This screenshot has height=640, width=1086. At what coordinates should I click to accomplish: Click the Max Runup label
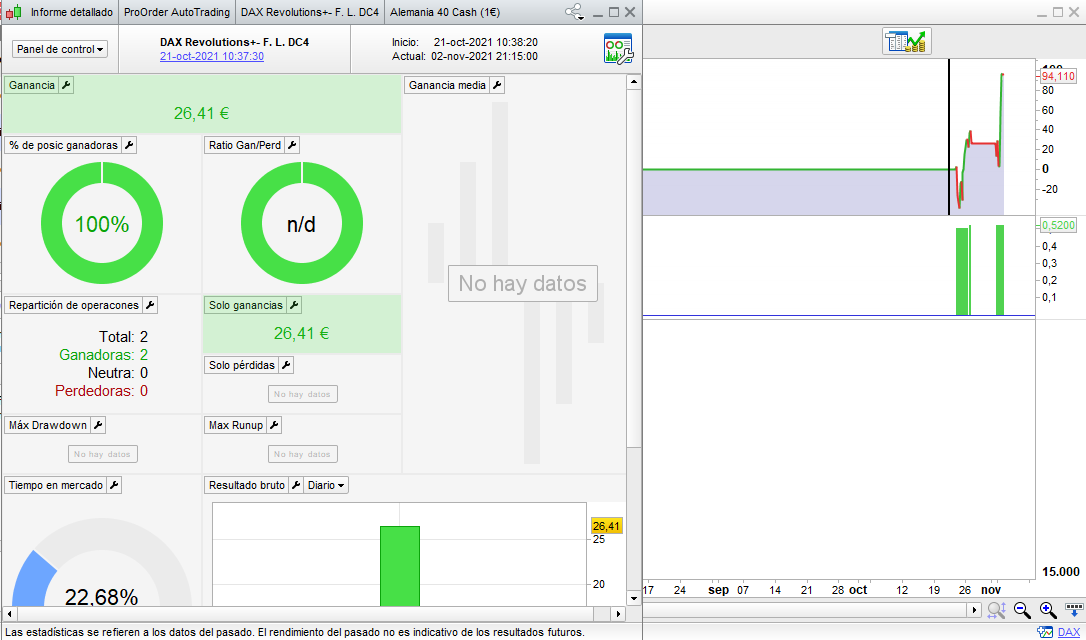point(236,425)
